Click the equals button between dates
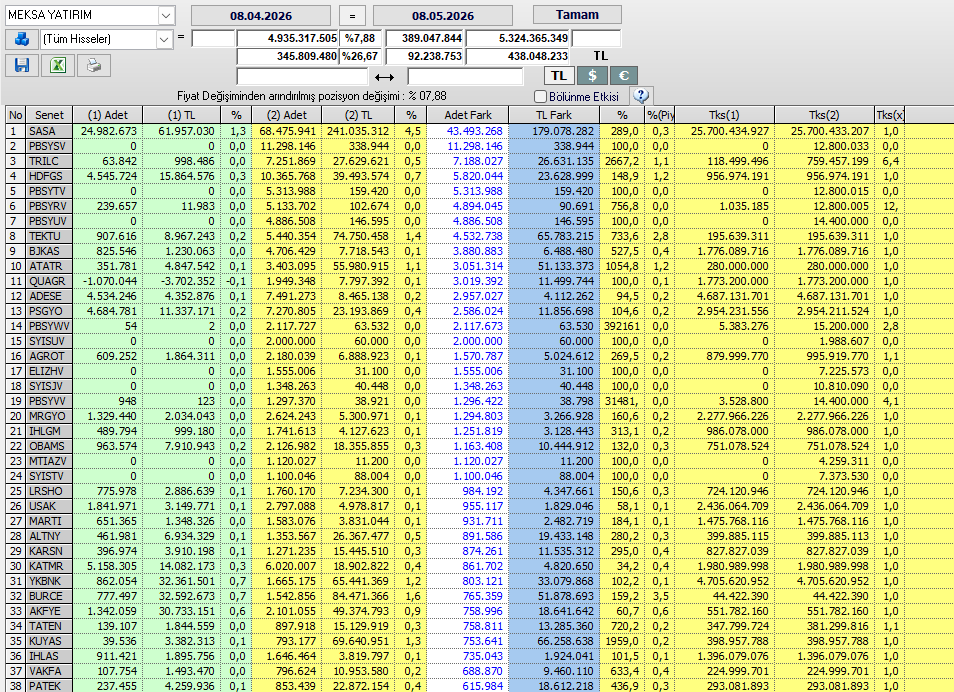 (x=352, y=16)
